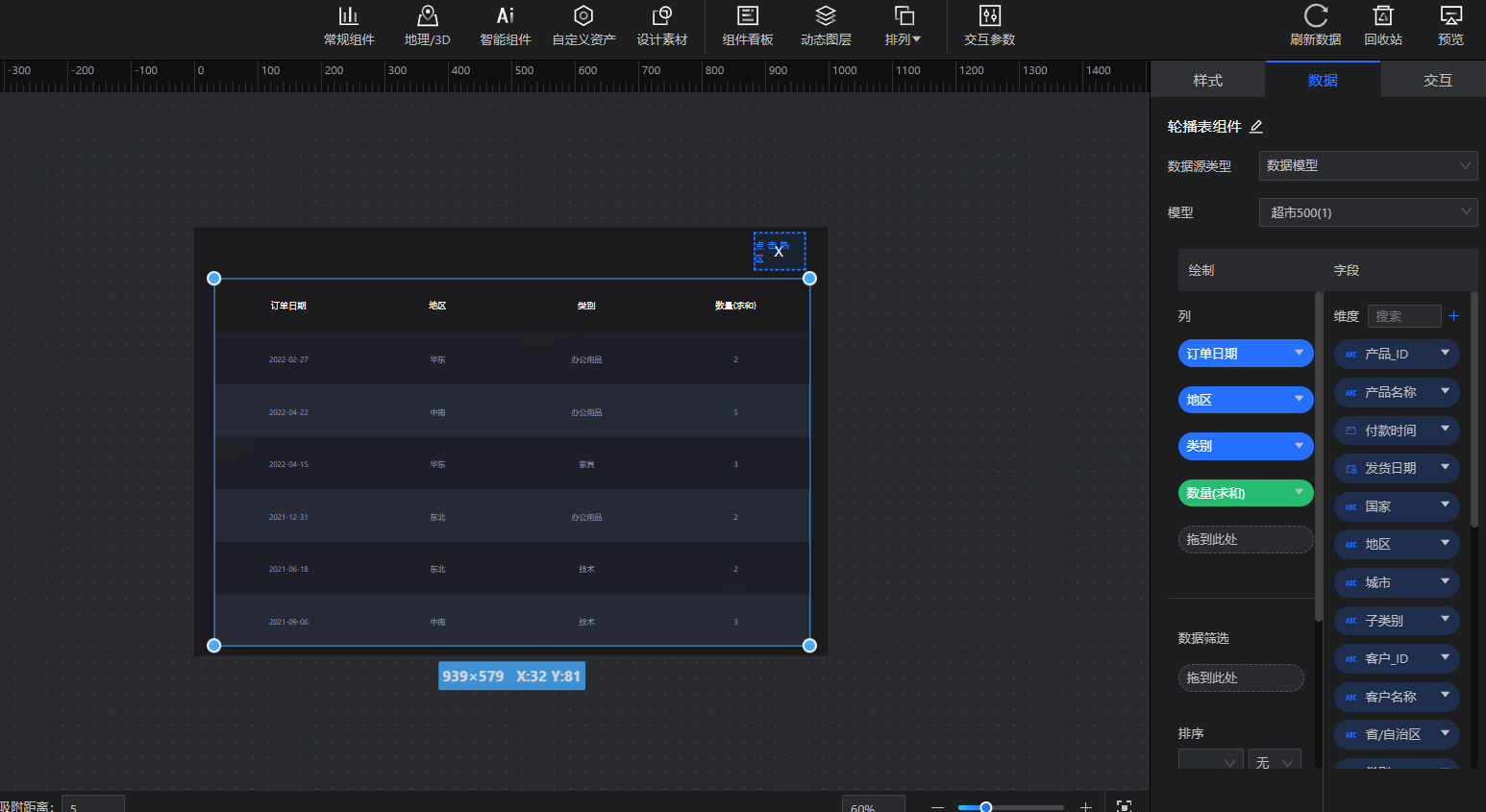The height and width of the screenshot is (812, 1486).
Task: Open the 智能组件 AI components
Action: 506,26
